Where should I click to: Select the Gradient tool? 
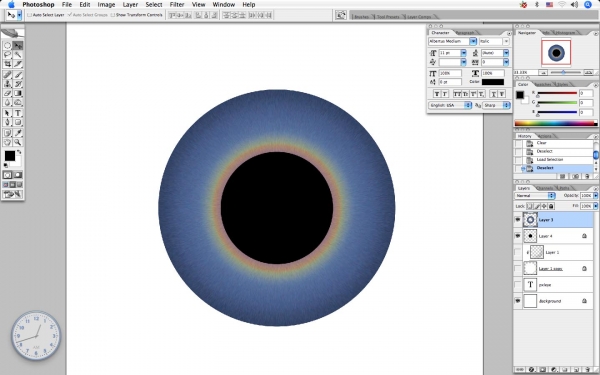click(18, 93)
